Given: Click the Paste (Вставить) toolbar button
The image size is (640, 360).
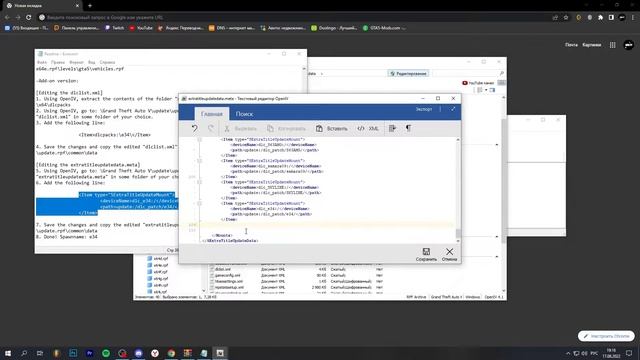Looking at the screenshot, I should click(331, 129).
